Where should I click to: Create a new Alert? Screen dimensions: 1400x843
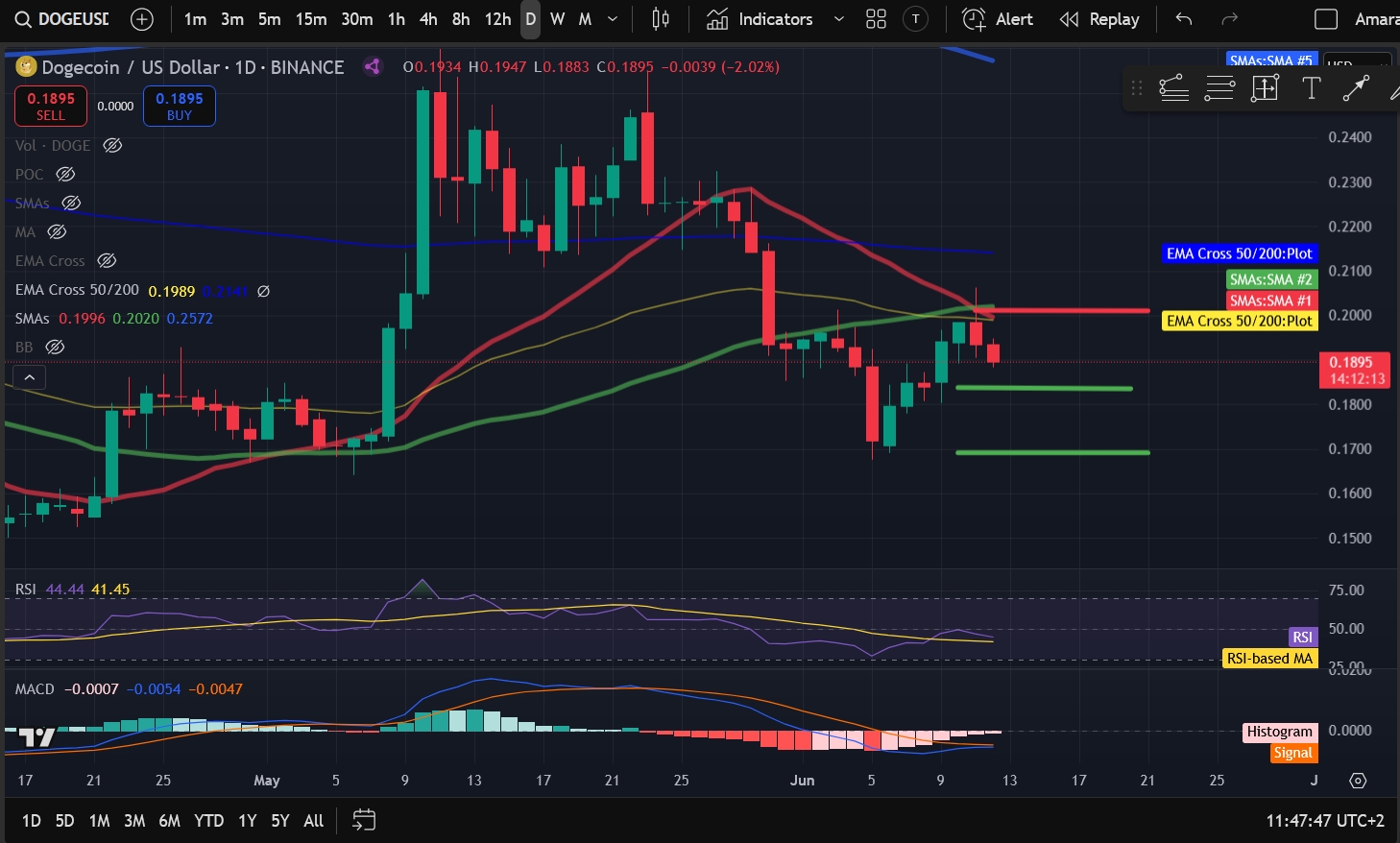pyautogui.click(x=998, y=19)
